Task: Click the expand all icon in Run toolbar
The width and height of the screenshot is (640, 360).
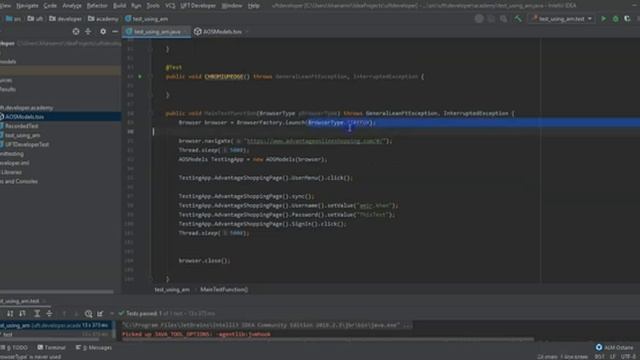Action: (x=37, y=313)
